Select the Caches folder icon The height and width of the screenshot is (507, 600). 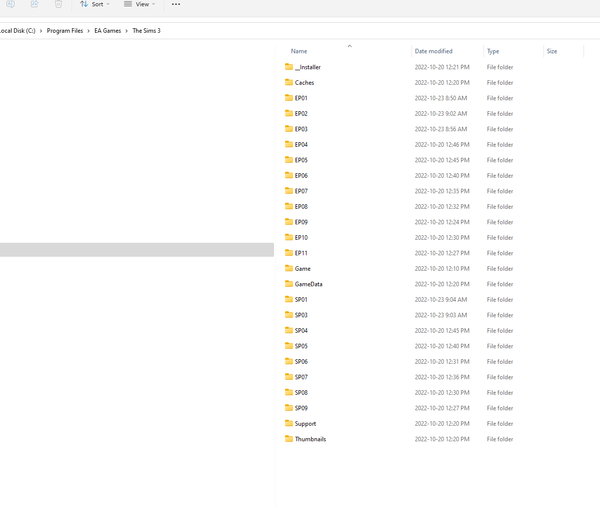coord(289,82)
